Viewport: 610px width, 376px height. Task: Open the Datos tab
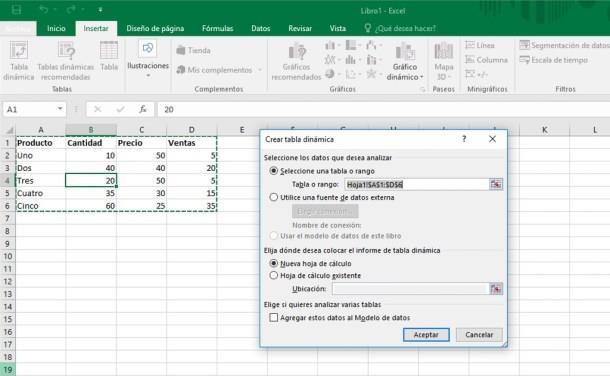click(261, 28)
